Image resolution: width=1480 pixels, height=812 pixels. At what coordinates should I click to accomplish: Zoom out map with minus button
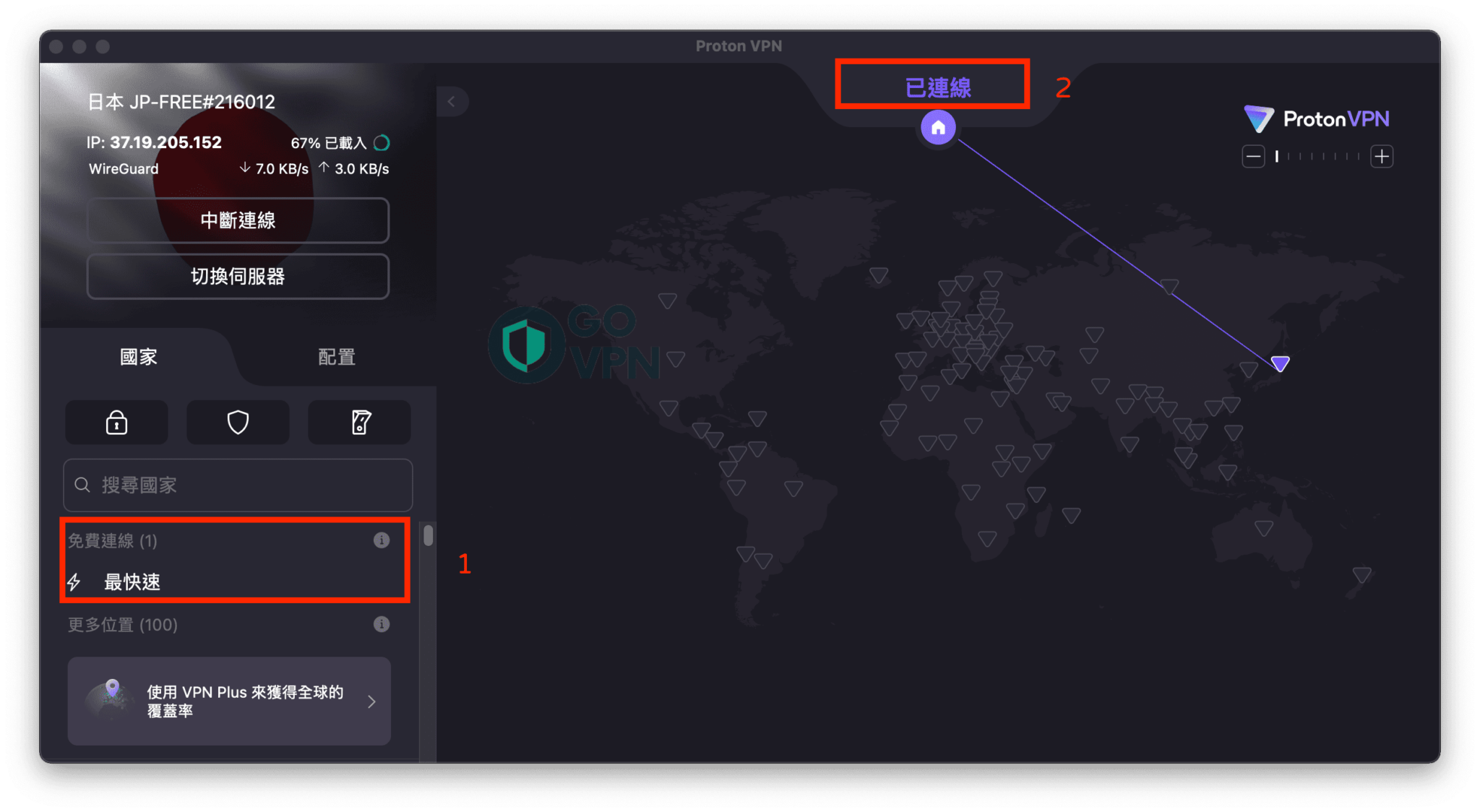tap(1253, 156)
